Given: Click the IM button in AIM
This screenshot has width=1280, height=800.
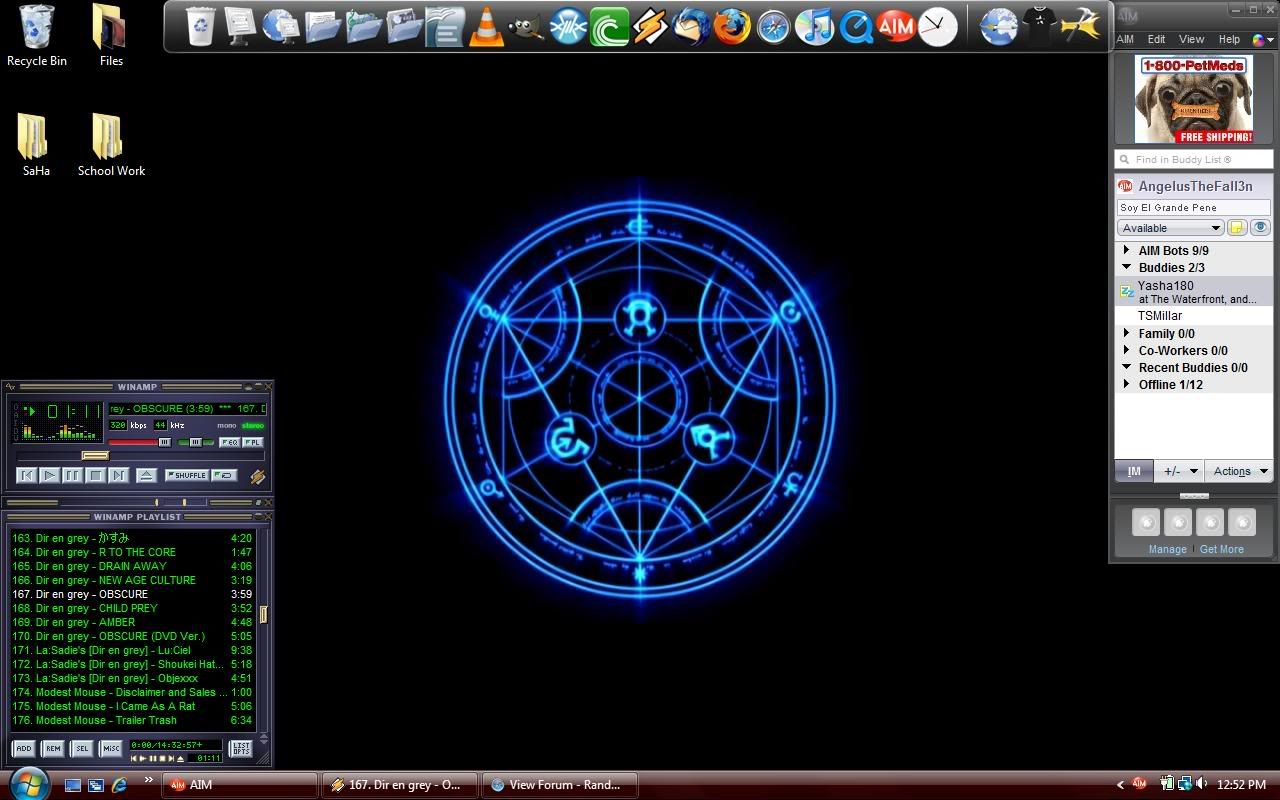Looking at the screenshot, I should pos(1134,471).
